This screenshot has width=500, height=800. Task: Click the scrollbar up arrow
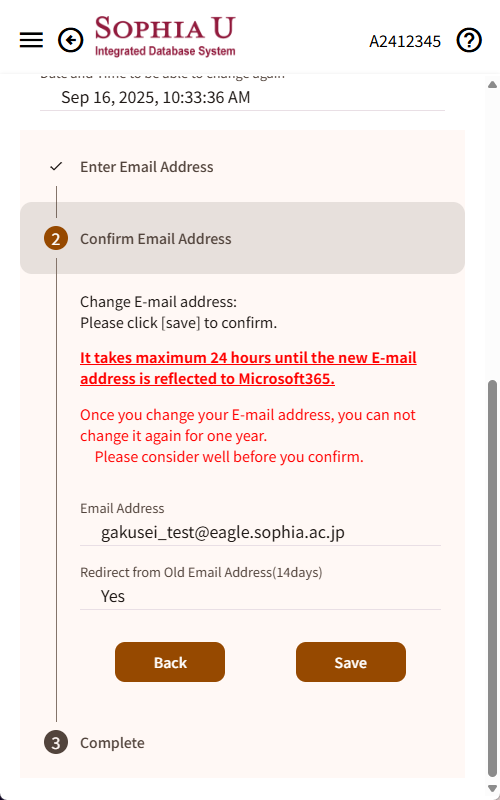(x=492, y=84)
